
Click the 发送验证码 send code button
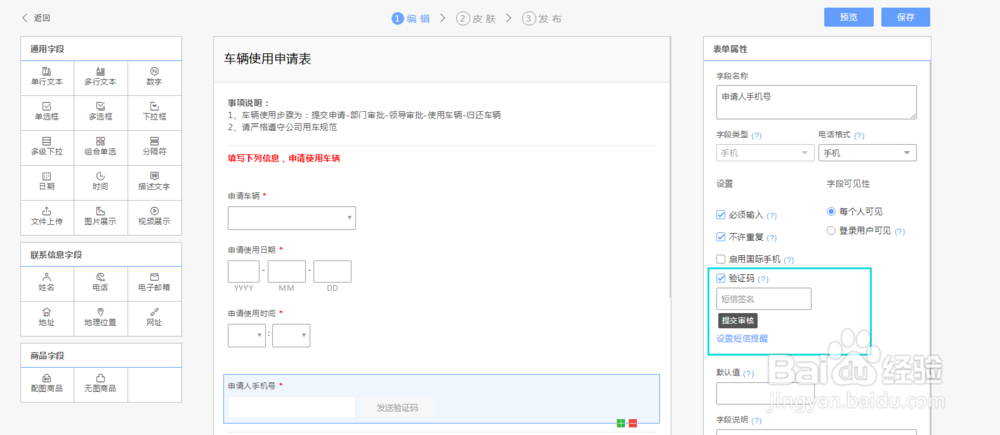397,408
